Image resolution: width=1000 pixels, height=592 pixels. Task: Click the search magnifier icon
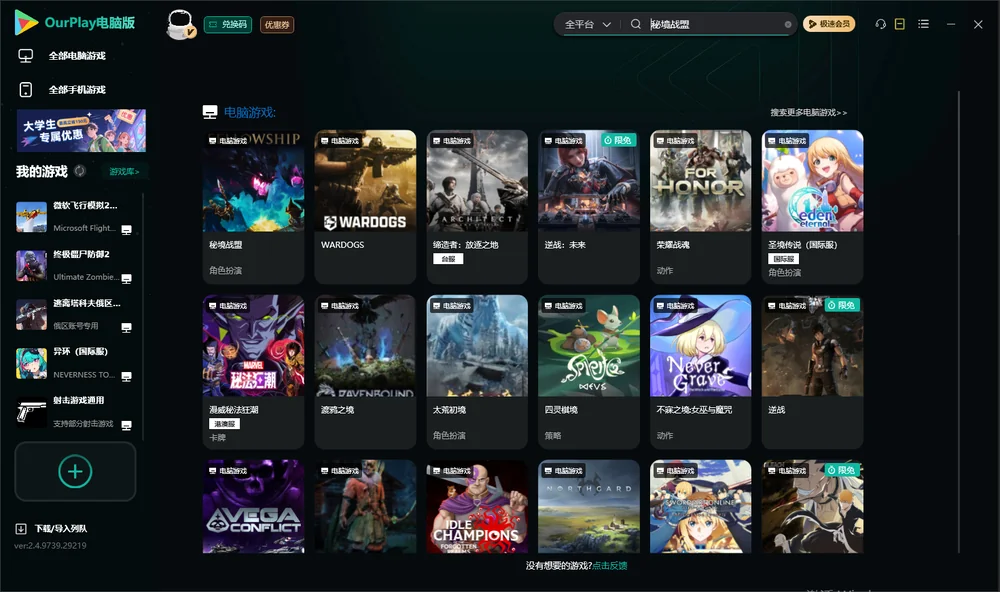636,24
